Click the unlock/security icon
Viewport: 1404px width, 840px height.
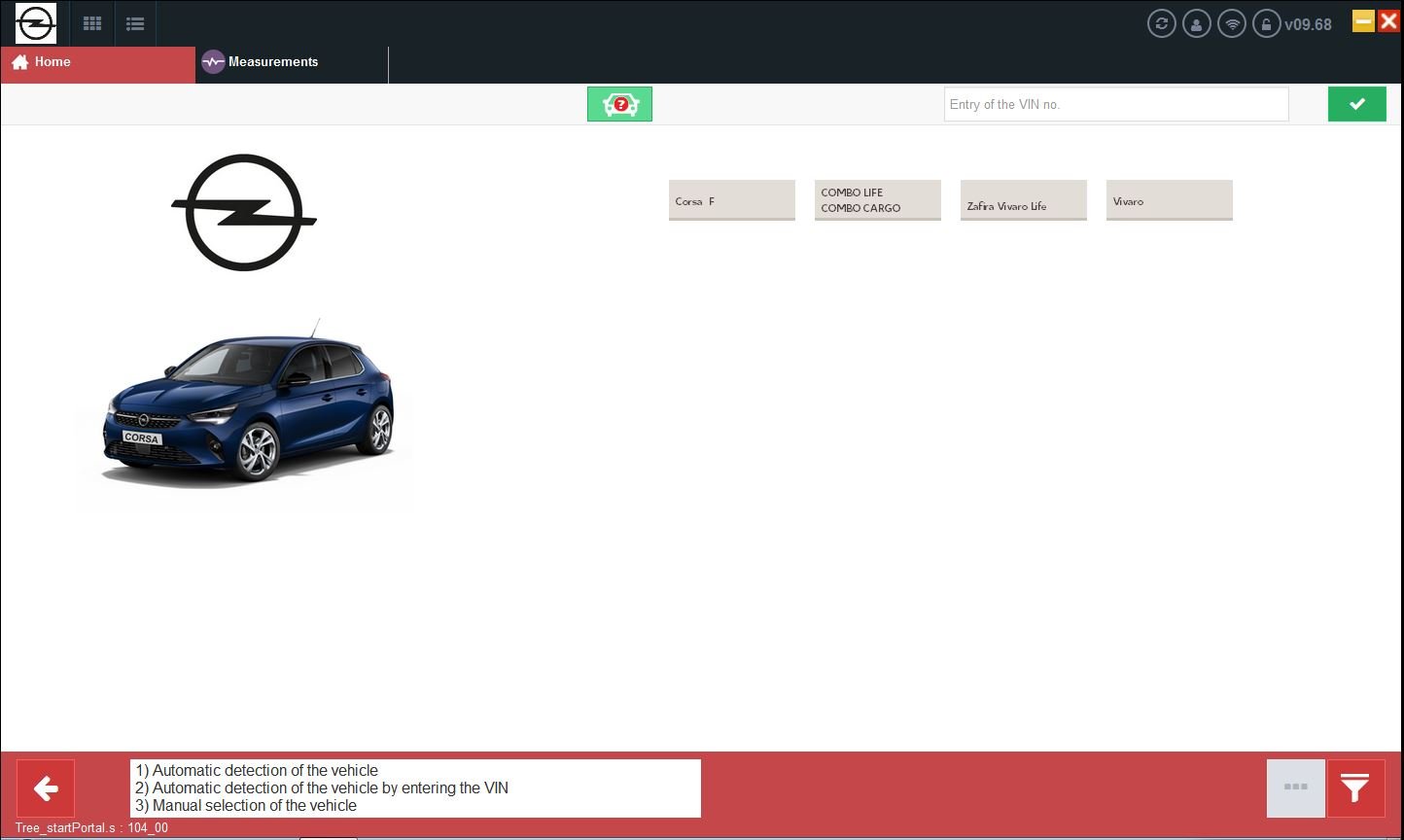click(x=1266, y=23)
